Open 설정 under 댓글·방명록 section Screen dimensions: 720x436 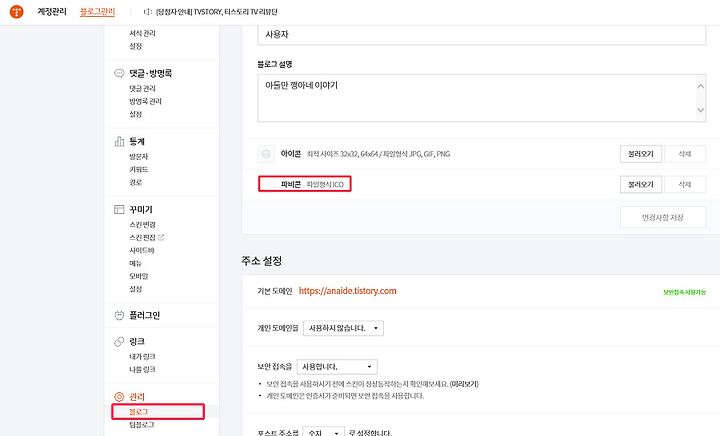click(x=135, y=114)
